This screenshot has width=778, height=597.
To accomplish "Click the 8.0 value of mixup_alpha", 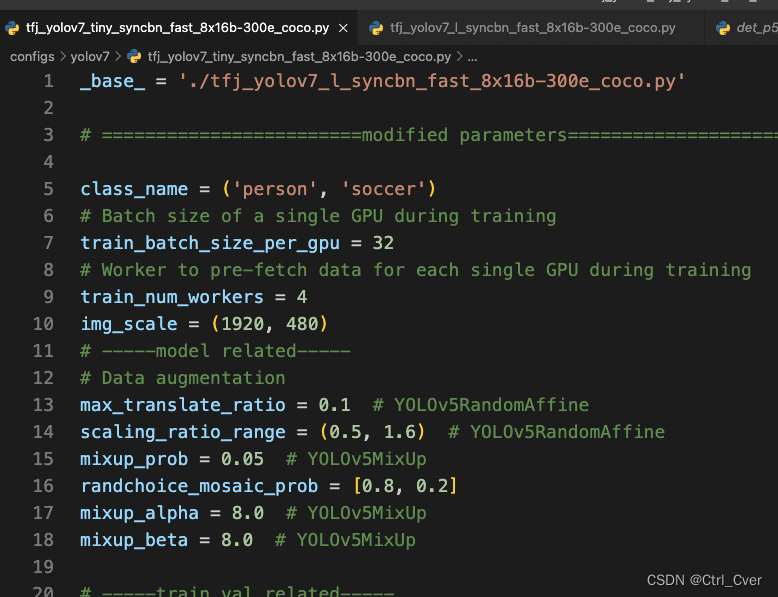I will (248, 513).
